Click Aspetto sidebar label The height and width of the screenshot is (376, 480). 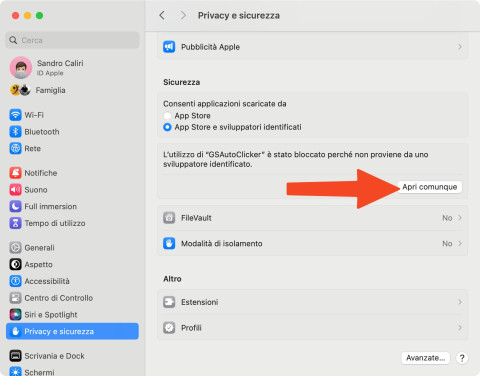pyautogui.click(x=38, y=265)
